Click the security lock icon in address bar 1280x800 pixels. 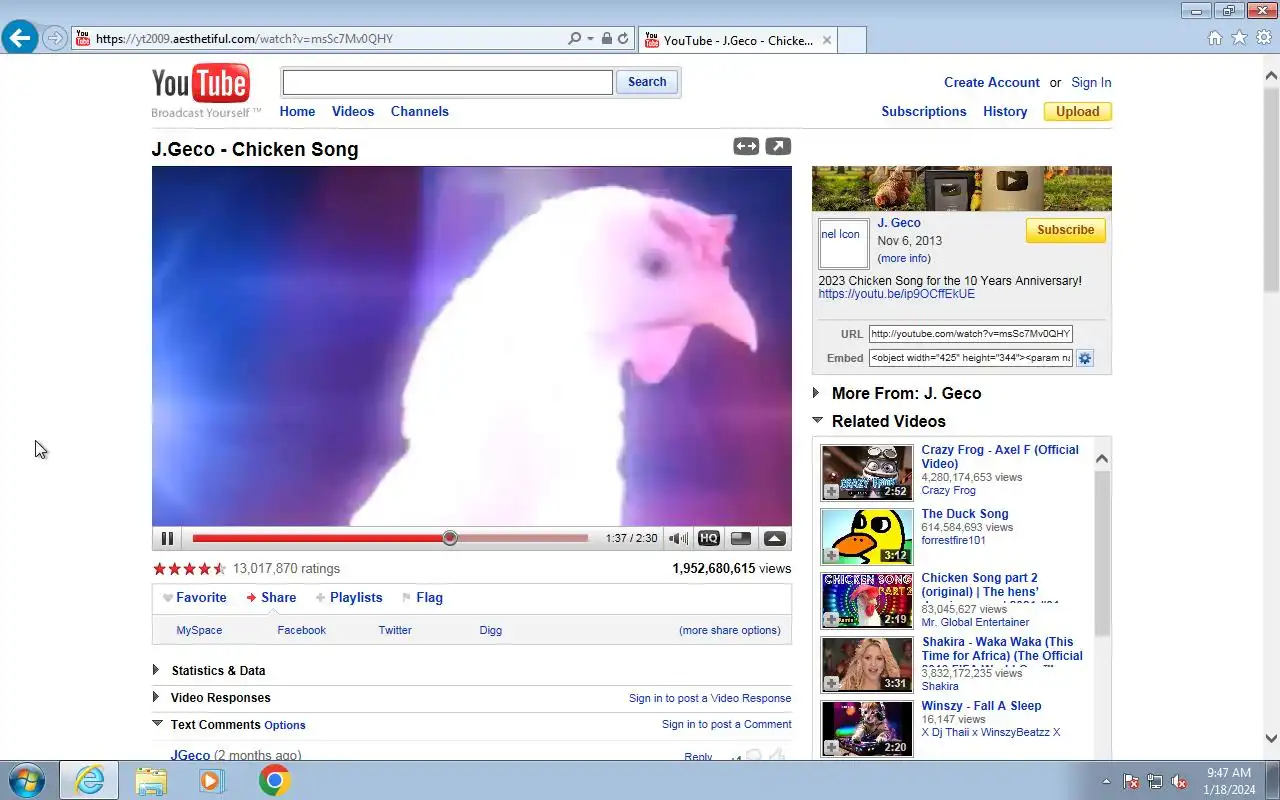pos(606,39)
